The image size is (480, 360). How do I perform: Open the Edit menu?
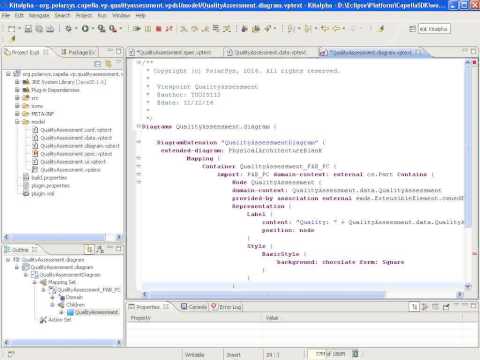tap(19, 15)
